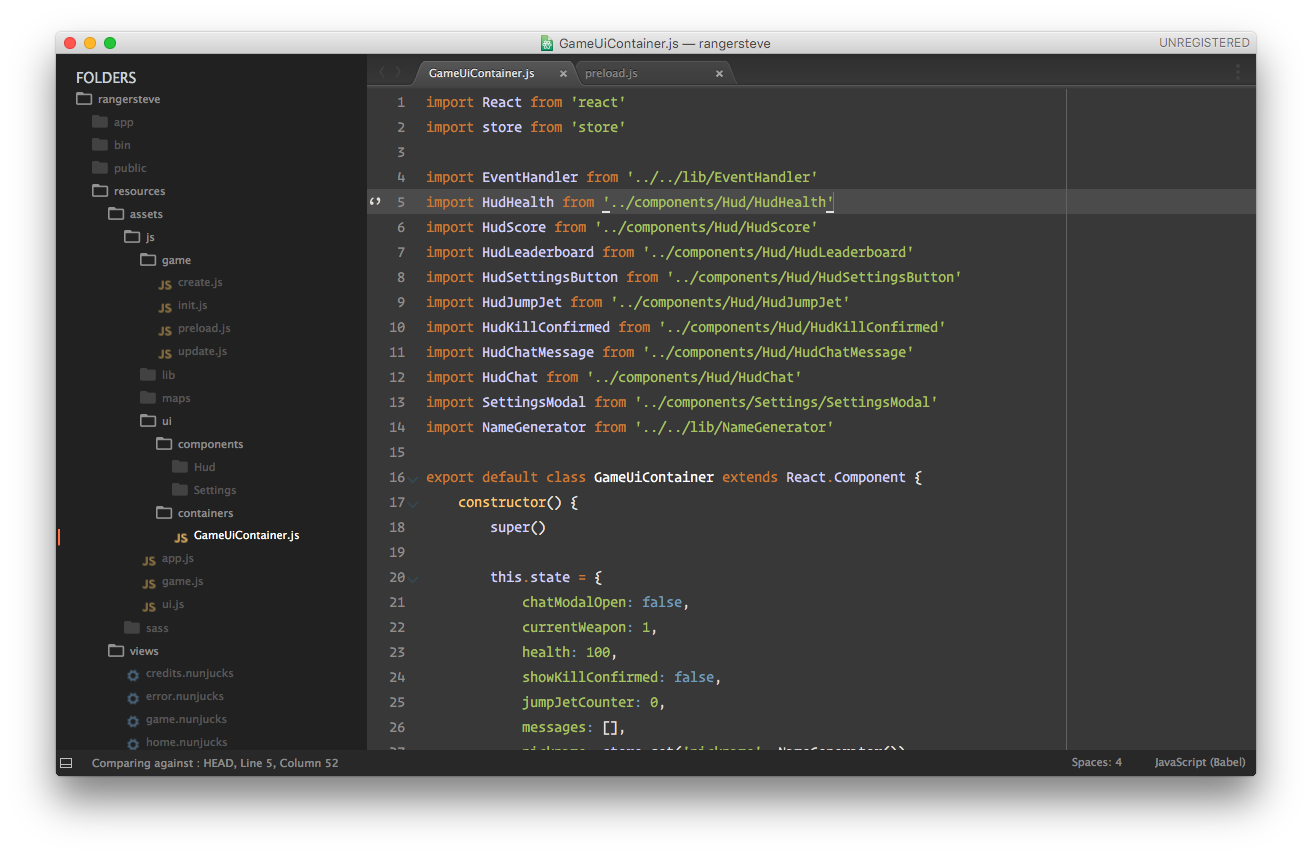Click the JS icon beside create.js
Screen dimensions: 1312x856
[x=165, y=283]
